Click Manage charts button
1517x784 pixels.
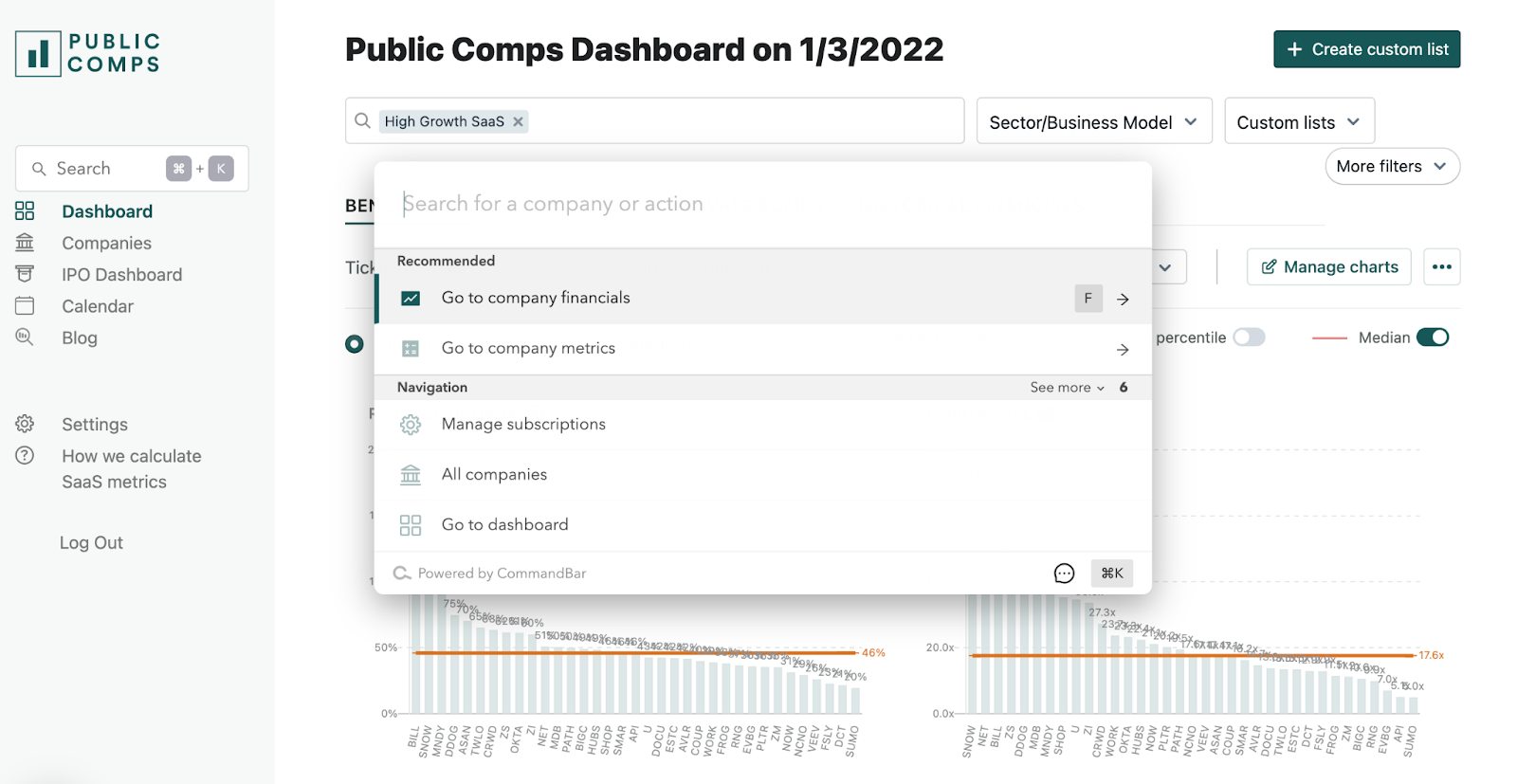tap(1328, 267)
